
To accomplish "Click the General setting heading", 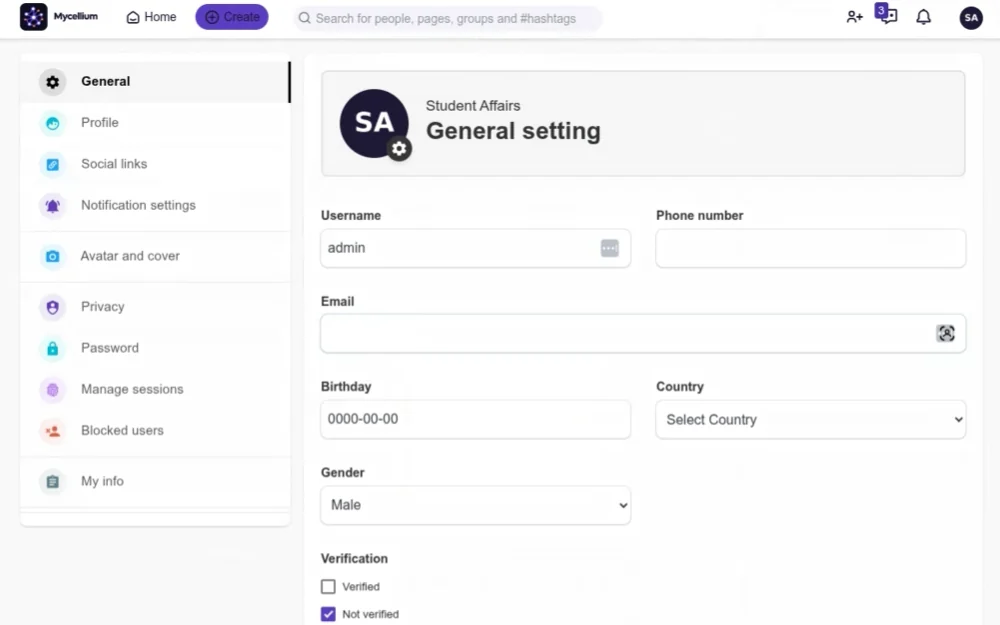I will 513,131.
